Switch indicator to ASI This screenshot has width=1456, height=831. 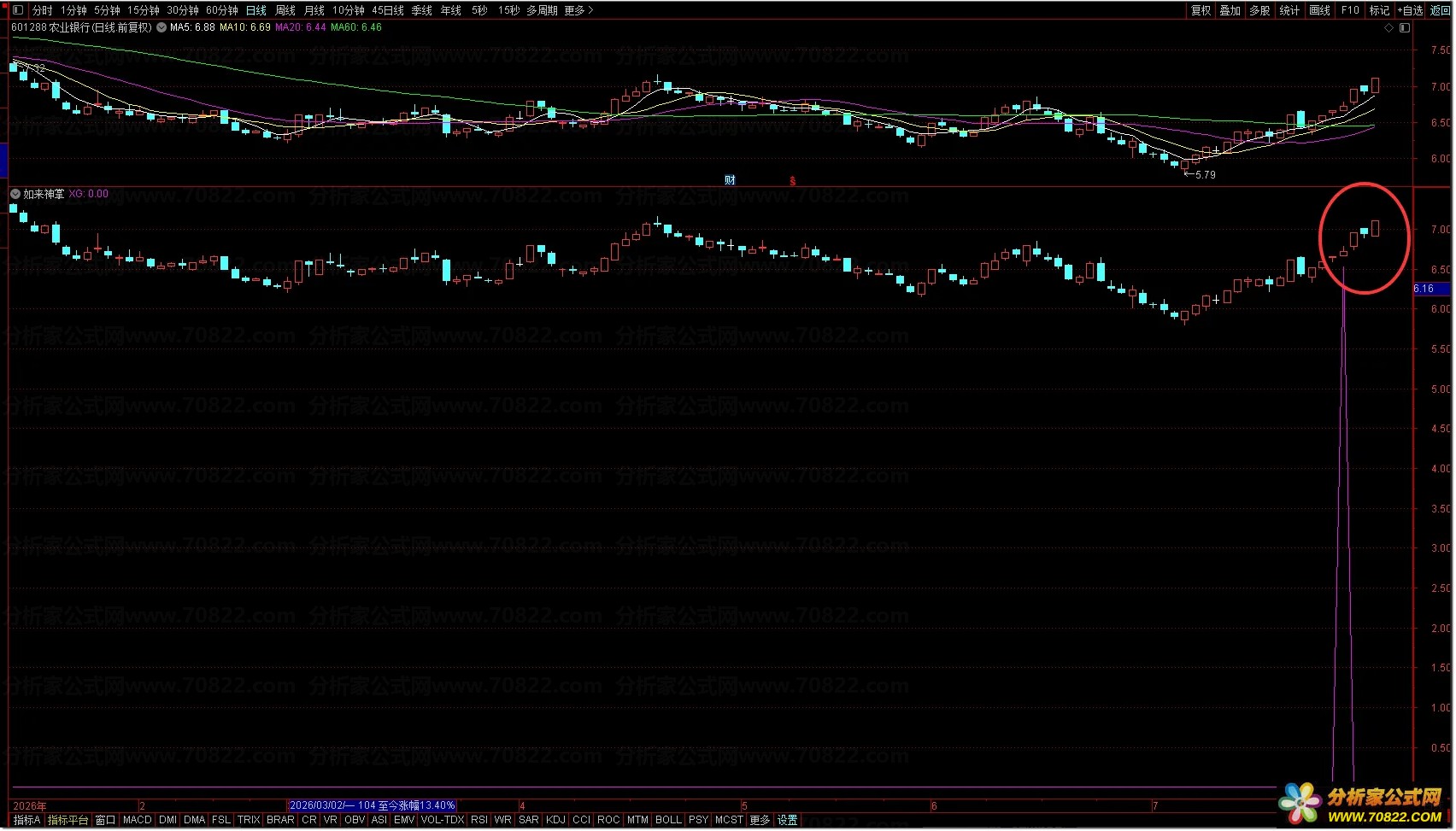point(379,820)
